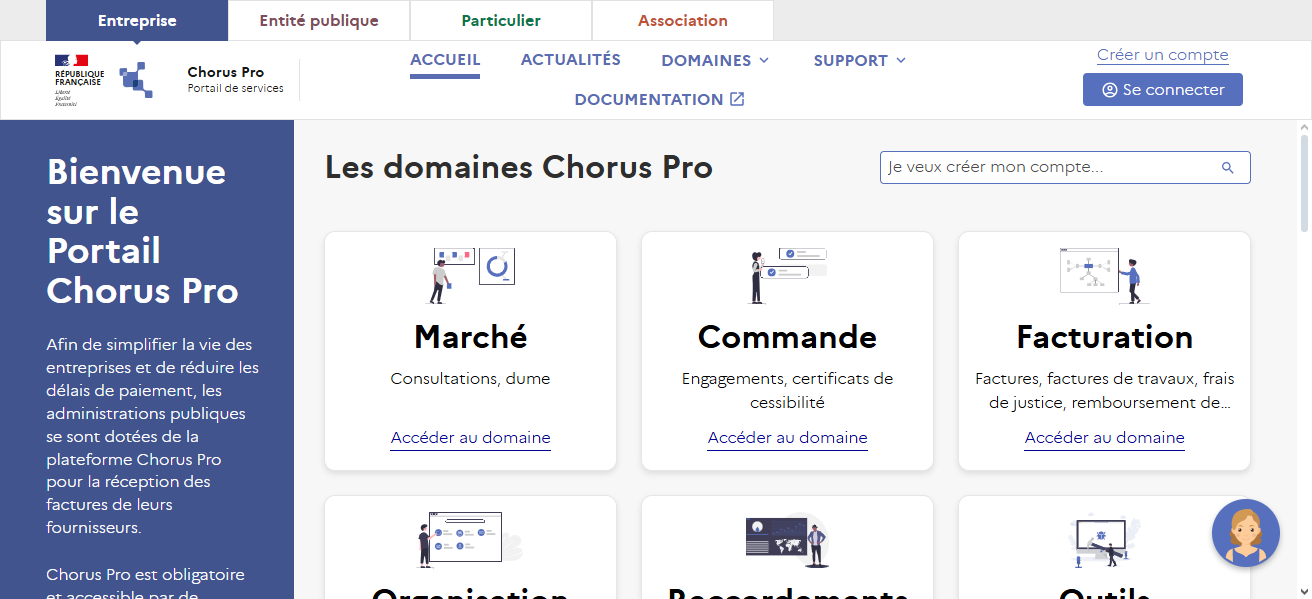Click the 'Bienvenue sur le Portail Chorus Pro' heading
This screenshot has height=599, width=1312.
143,231
